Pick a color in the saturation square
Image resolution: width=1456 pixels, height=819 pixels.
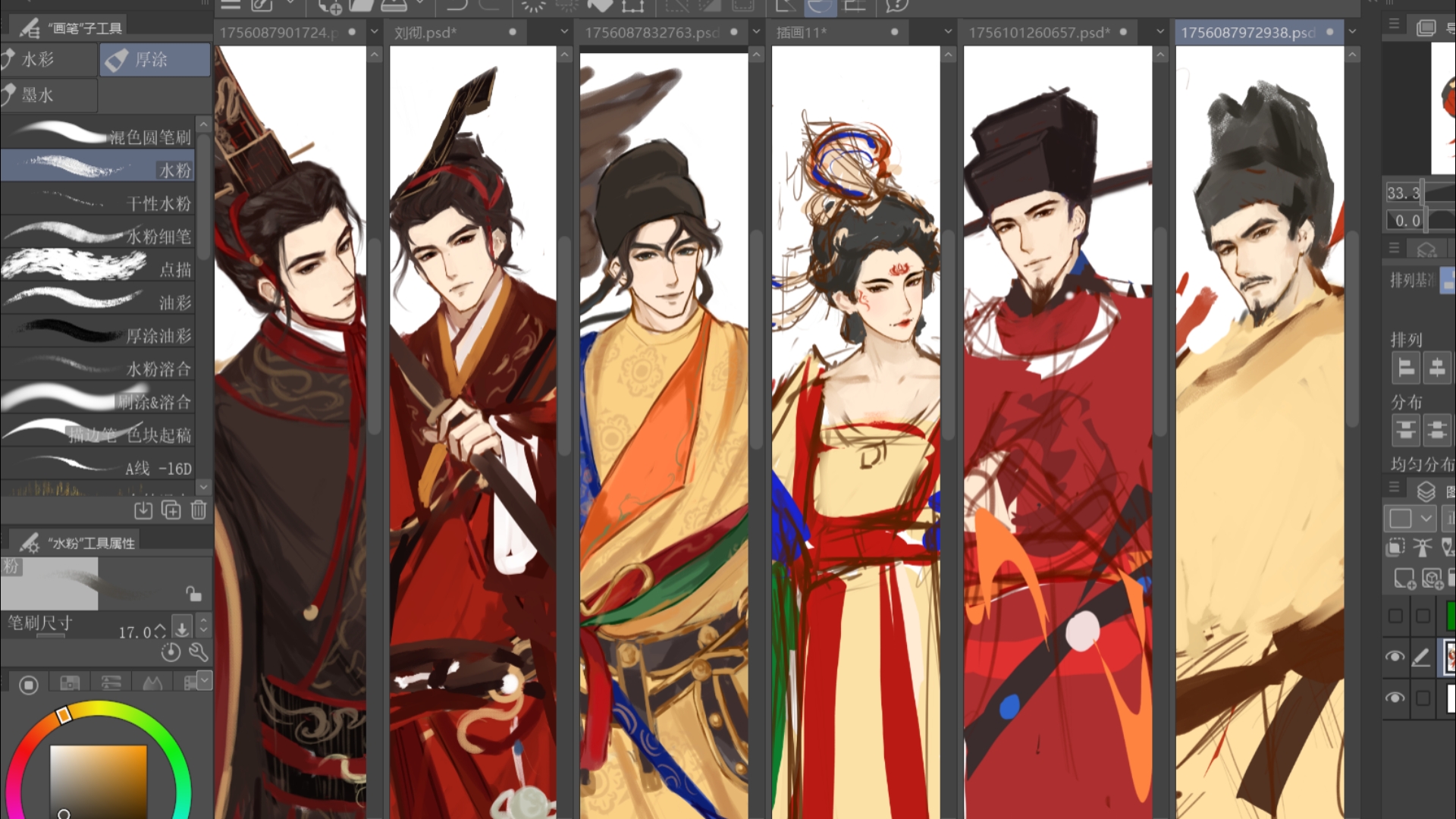tap(99, 781)
